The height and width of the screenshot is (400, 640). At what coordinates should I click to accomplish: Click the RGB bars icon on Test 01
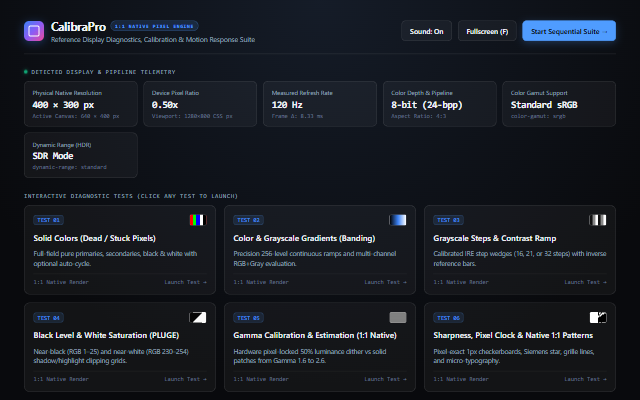[x=198, y=220]
